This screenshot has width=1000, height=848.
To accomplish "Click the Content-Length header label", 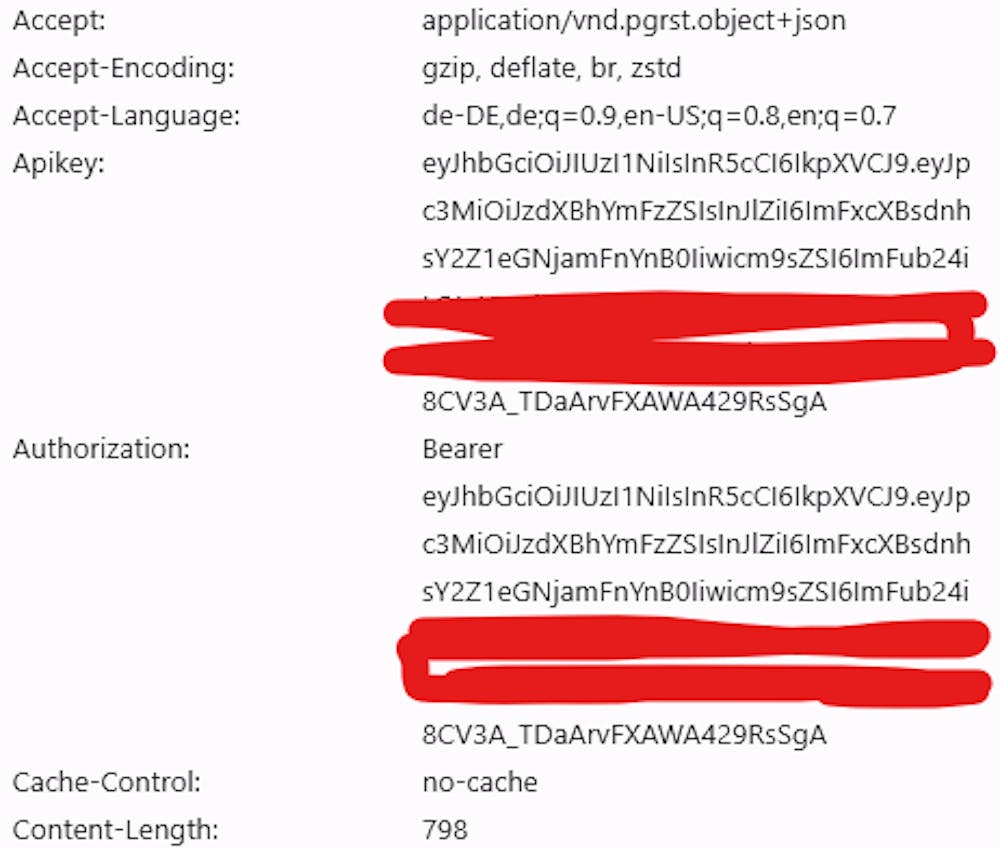I will tap(115, 831).
